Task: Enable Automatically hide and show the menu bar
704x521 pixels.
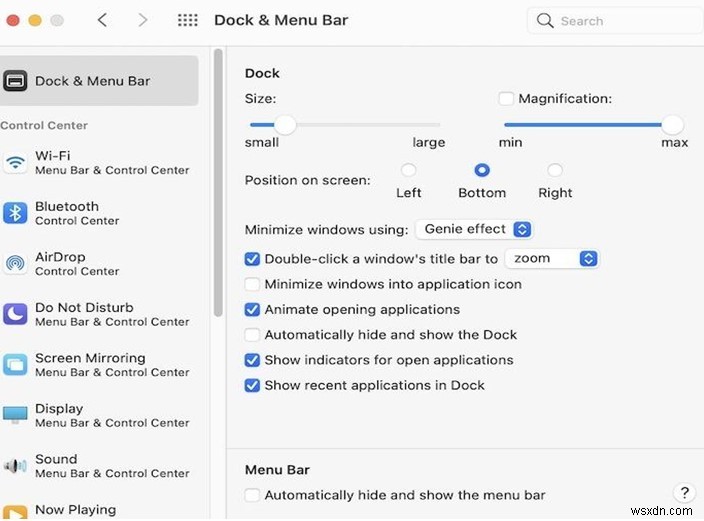Action: pyautogui.click(x=252, y=495)
